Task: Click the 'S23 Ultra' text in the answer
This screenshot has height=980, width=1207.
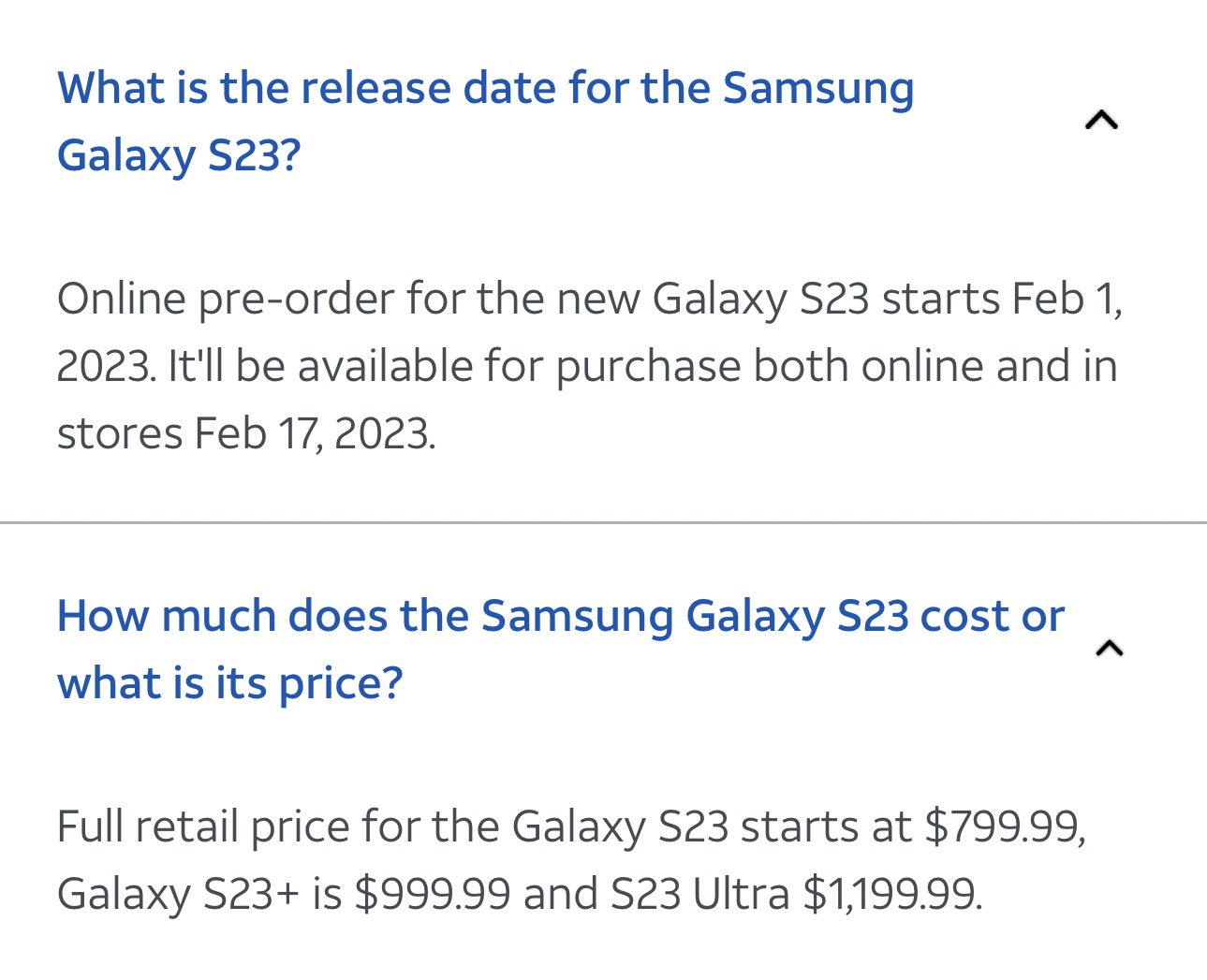Action: [x=699, y=895]
